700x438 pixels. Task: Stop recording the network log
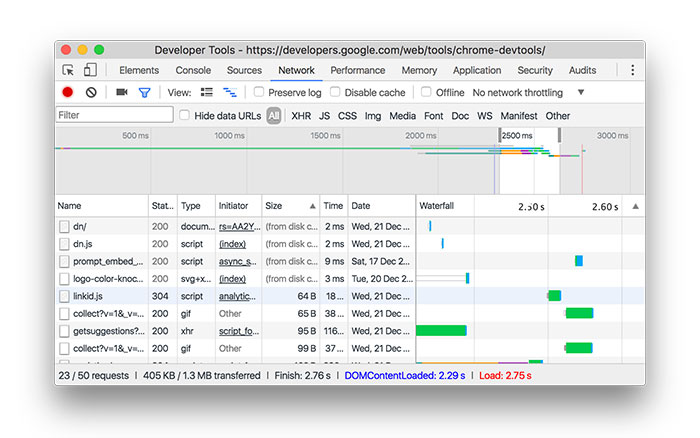(68, 92)
